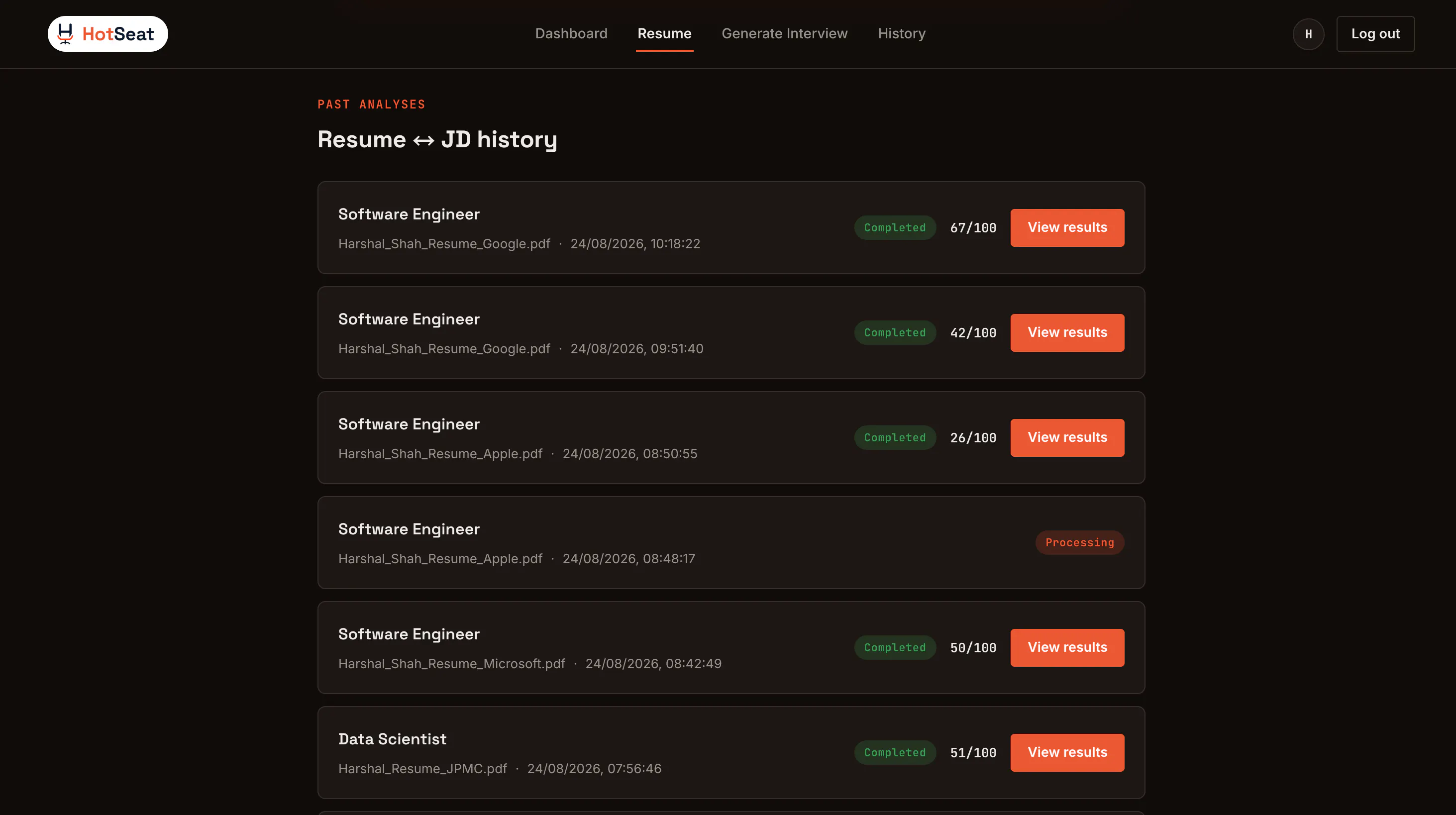This screenshot has height=815, width=1456.
Task: Click the Log out button
Action: pos(1375,34)
